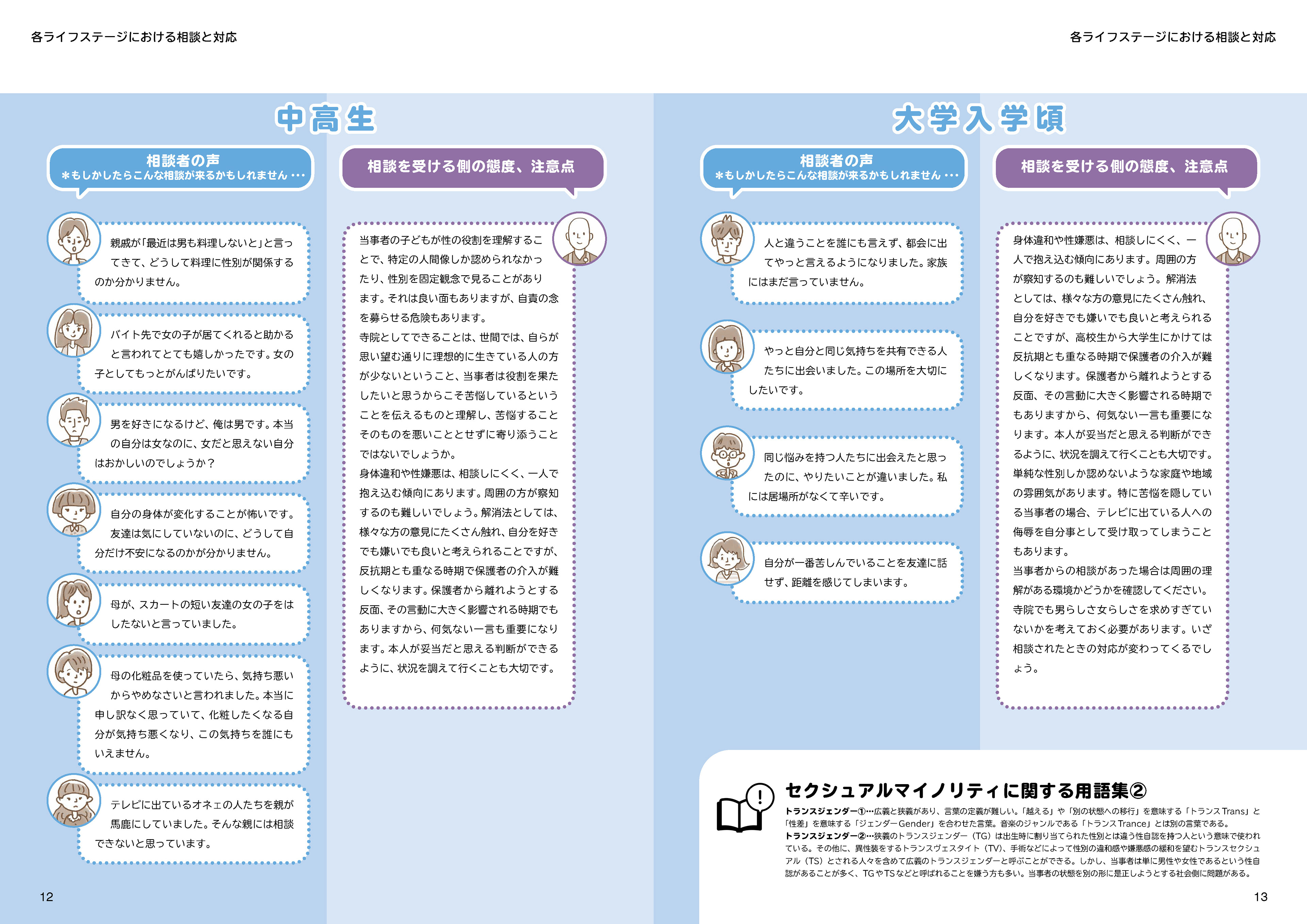Click the glasses-wearing student avatar by the 同じ悩み bubble
The height and width of the screenshot is (924, 1307).
(727, 453)
